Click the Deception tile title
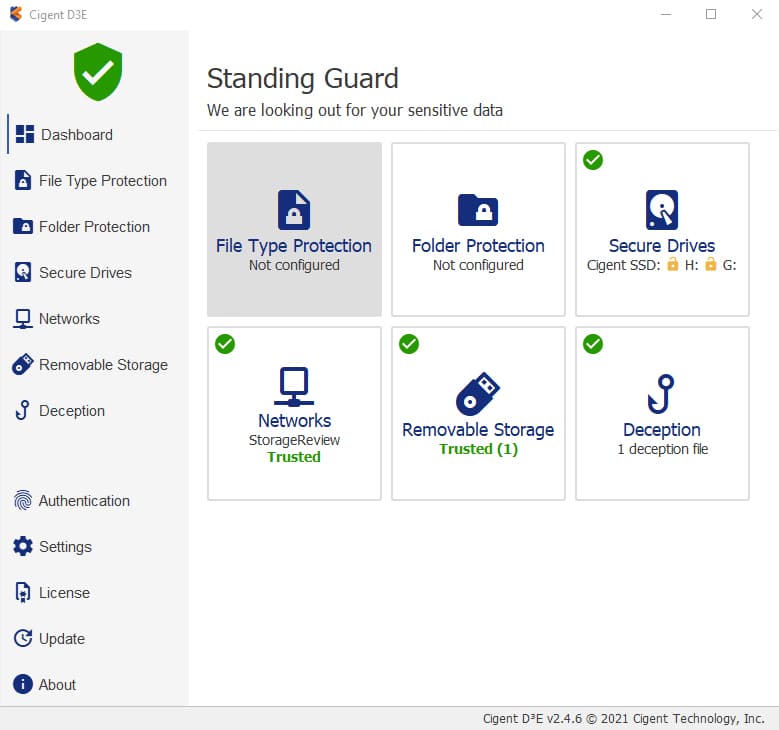 point(662,430)
